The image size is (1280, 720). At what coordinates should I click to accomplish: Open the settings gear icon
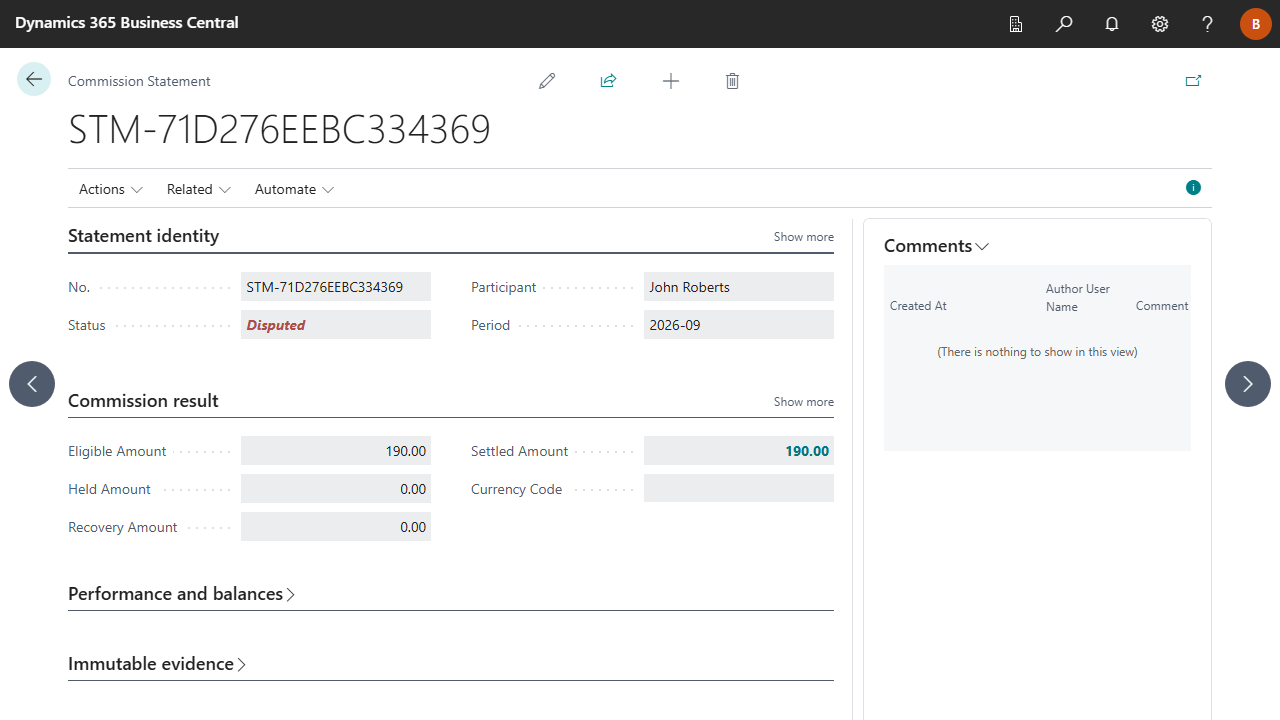(1160, 24)
